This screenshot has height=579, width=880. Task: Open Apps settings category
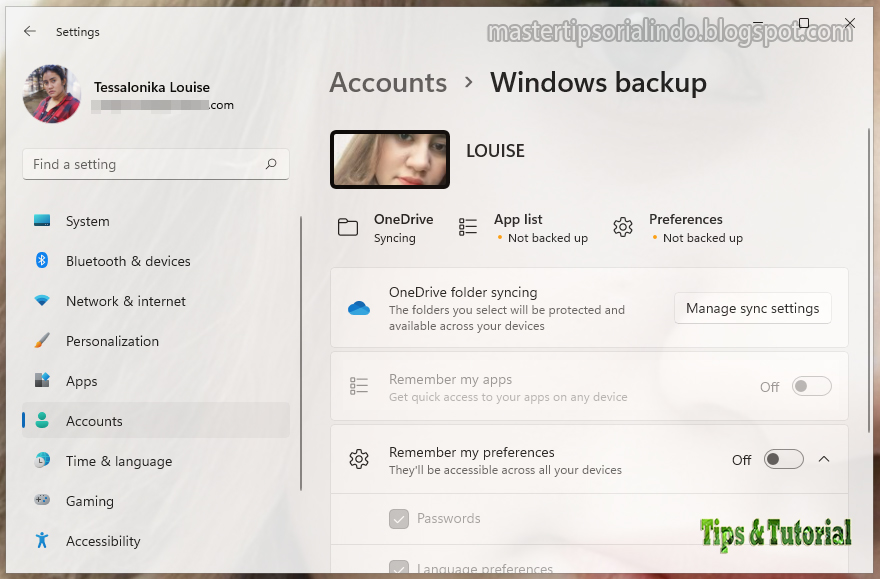[x=156, y=381]
